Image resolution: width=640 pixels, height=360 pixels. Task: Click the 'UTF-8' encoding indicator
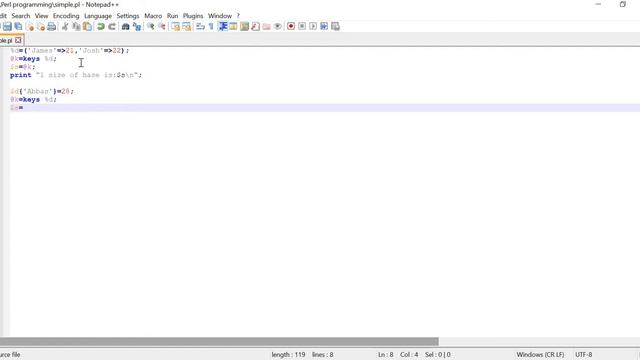pos(584,355)
